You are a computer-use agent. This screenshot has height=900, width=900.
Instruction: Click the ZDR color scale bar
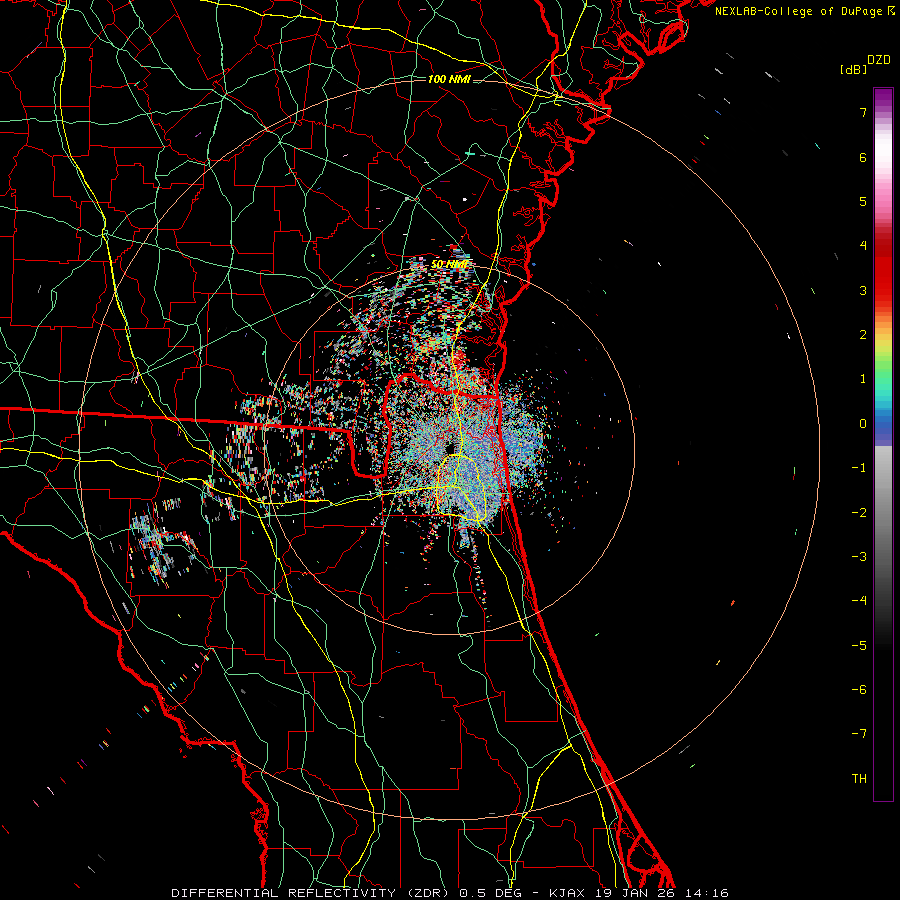(x=883, y=444)
